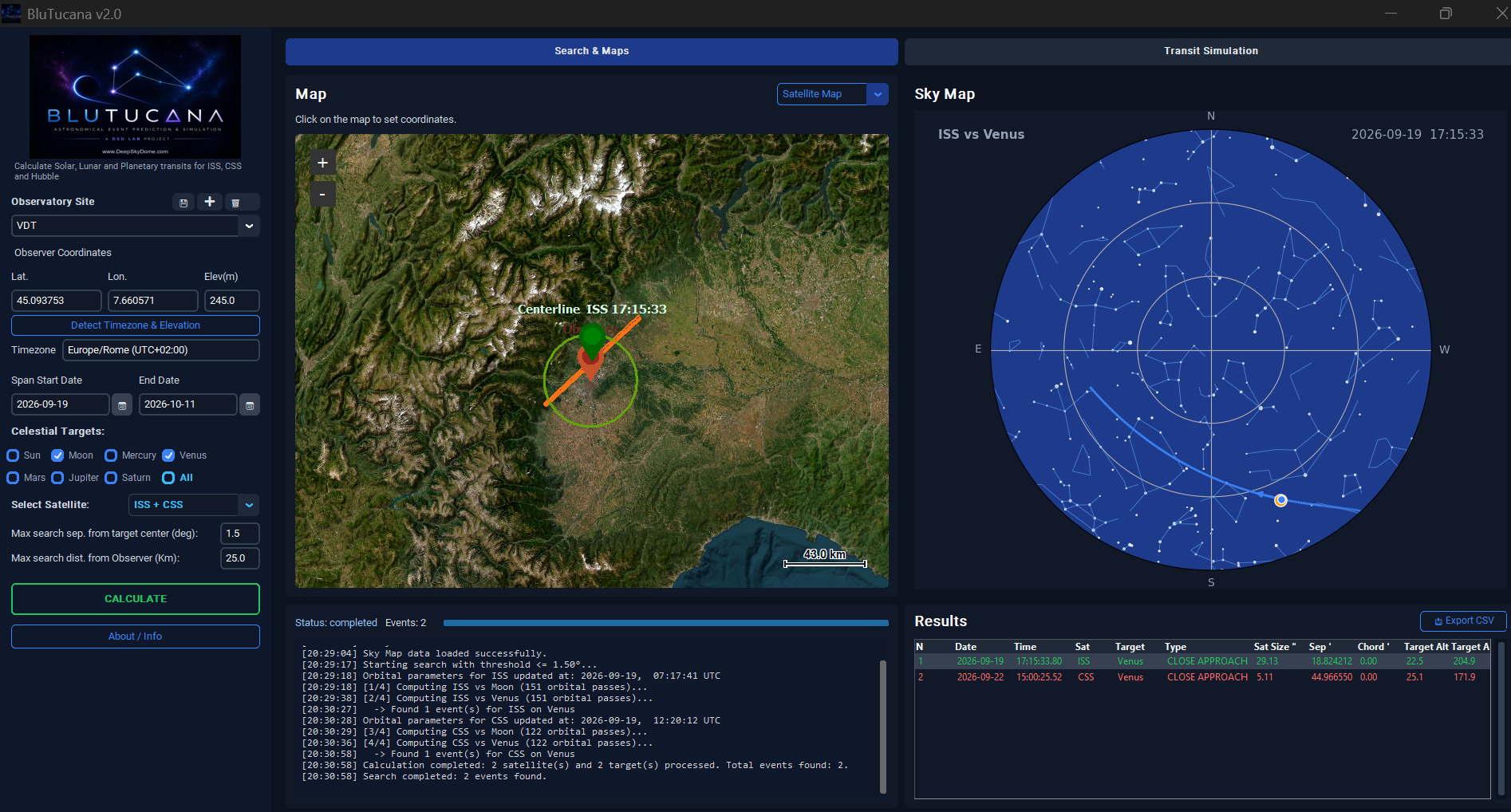Zoom in on the map with the plus button

[x=322, y=163]
